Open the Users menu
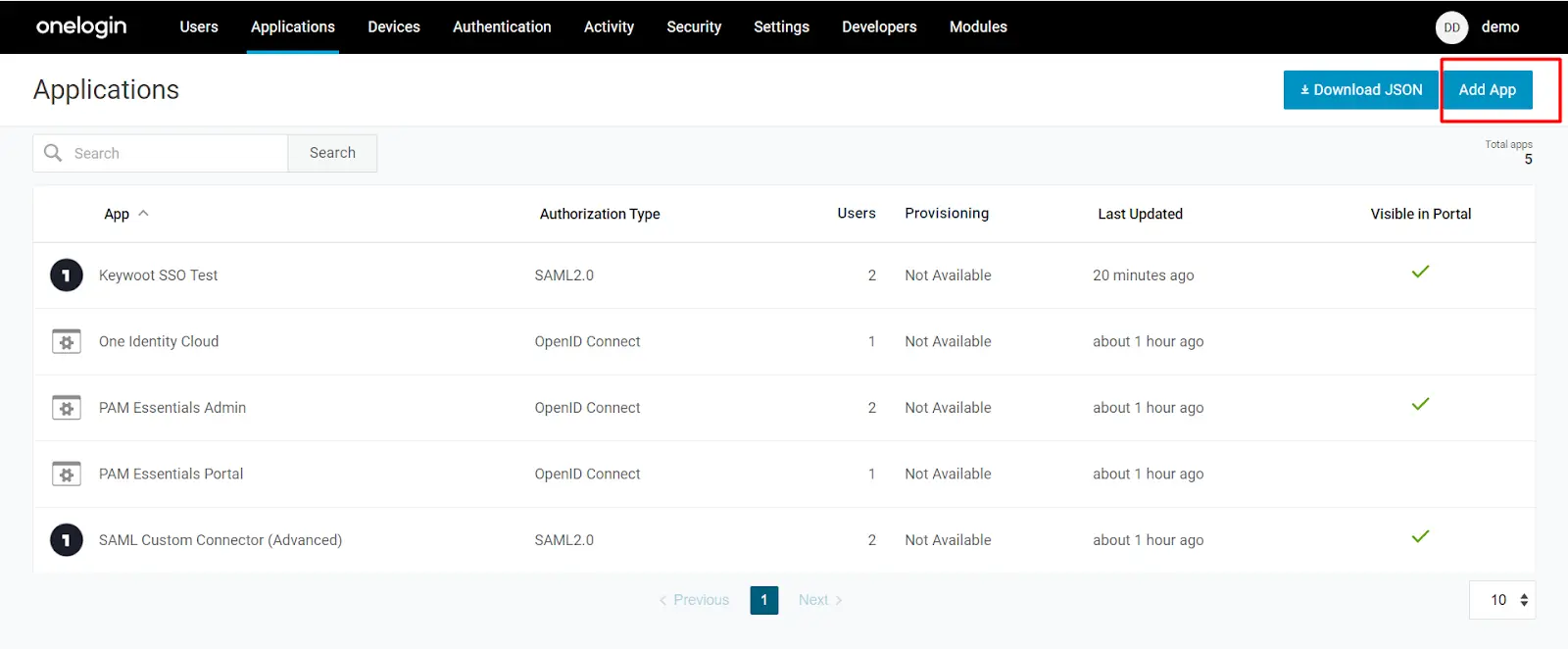 pos(199,26)
